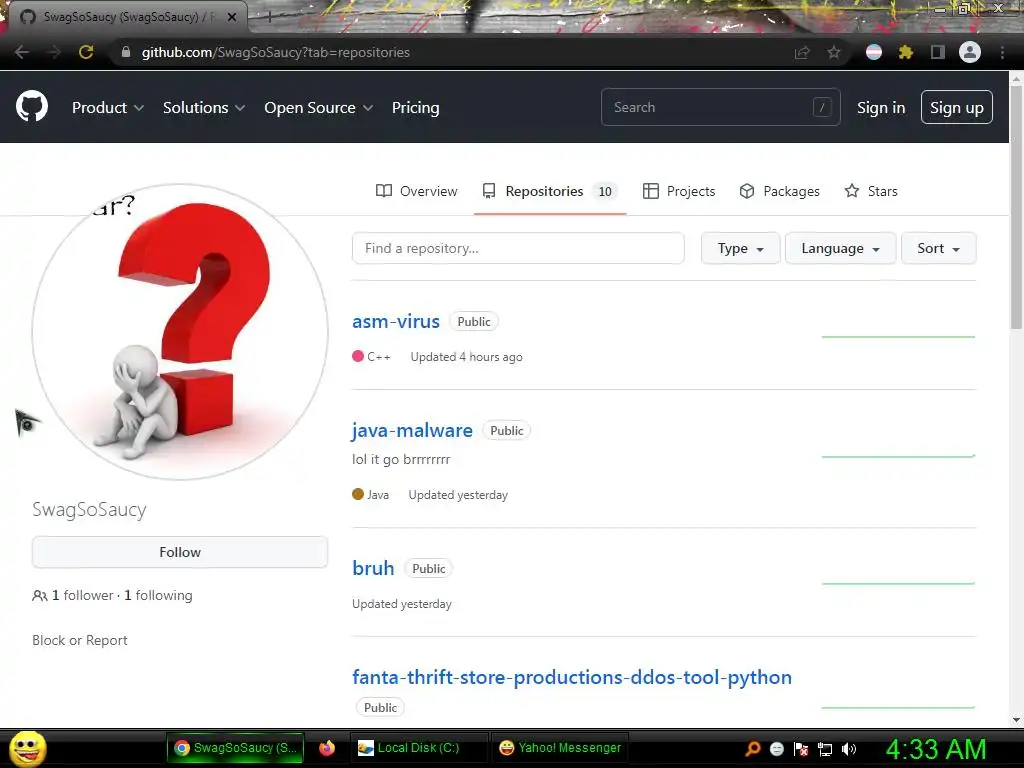Image resolution: width=1024 pixels, height=768 pixels.
Task: Switch to the Packages tab
Action: click(779, 191)
